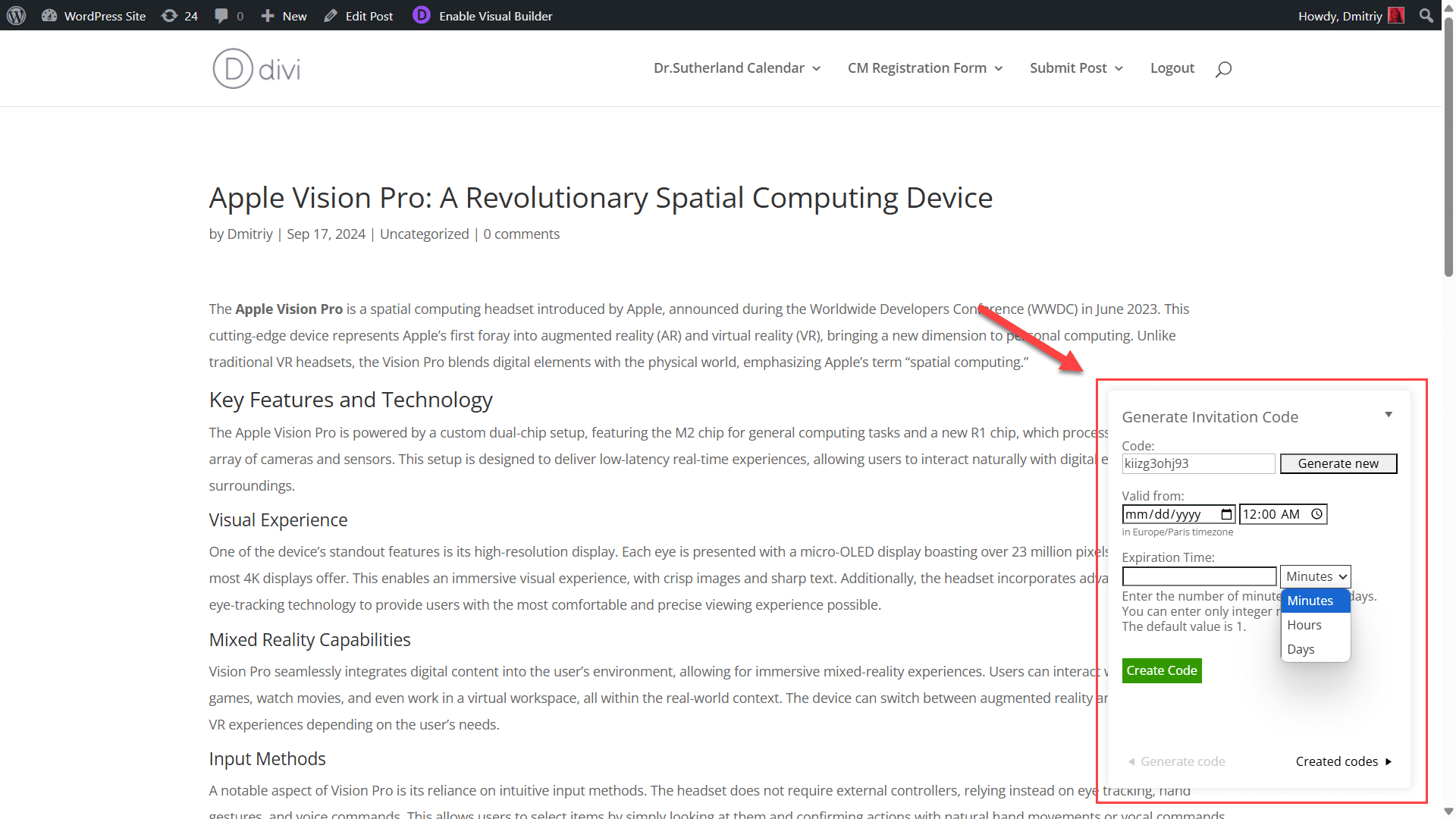Image resolution: width=1456 pixels, height=819 pixels.
Task: Choose Days in the dropdown list
Action: (x=1301, y=649)
